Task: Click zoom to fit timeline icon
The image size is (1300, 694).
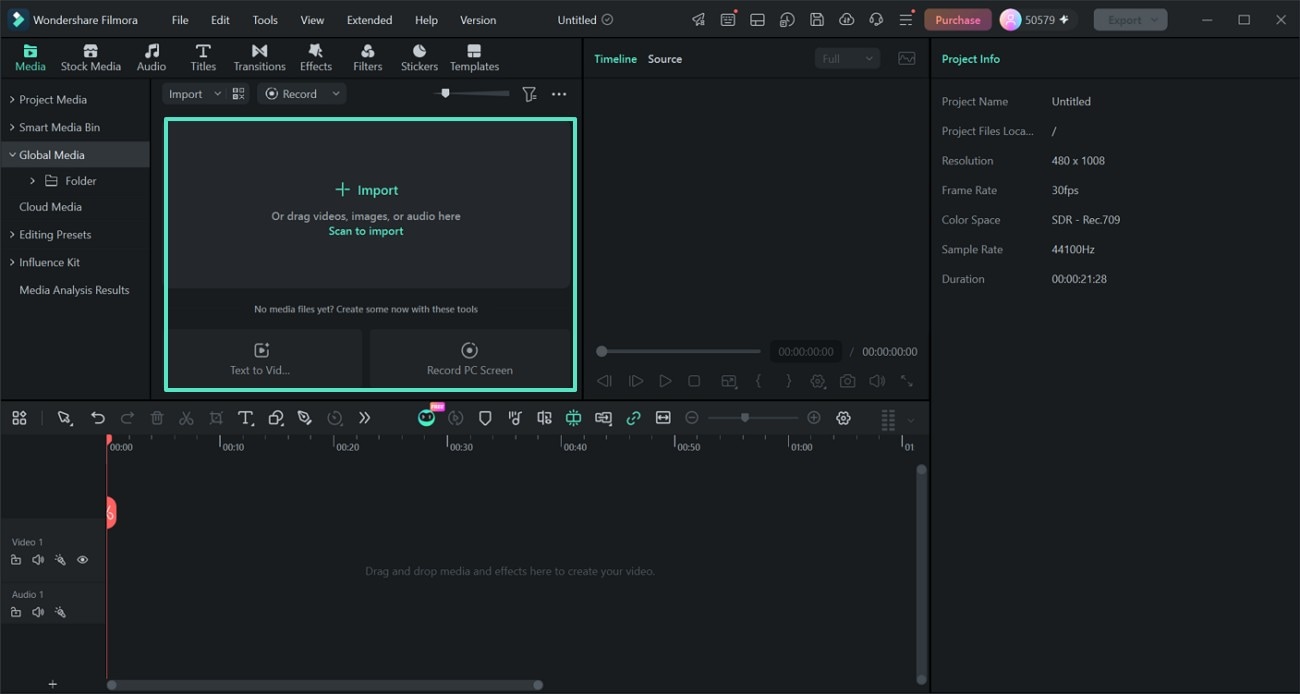Action: coord(663,418)
